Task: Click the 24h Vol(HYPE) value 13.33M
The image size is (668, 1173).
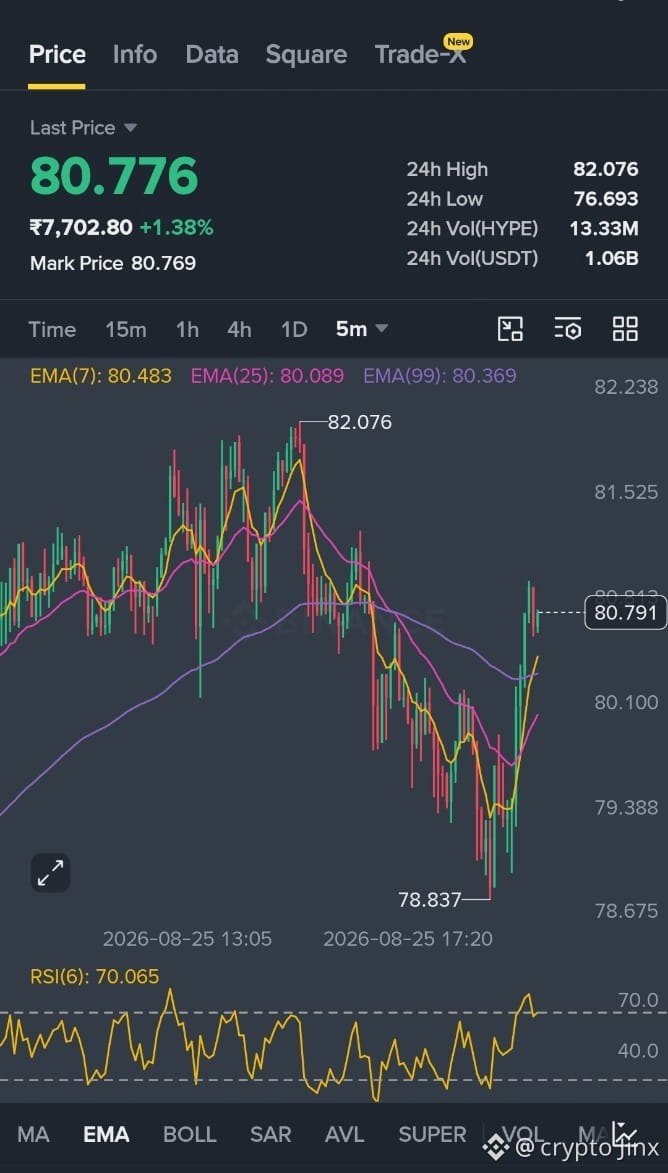Action: [x=604, y=229]
